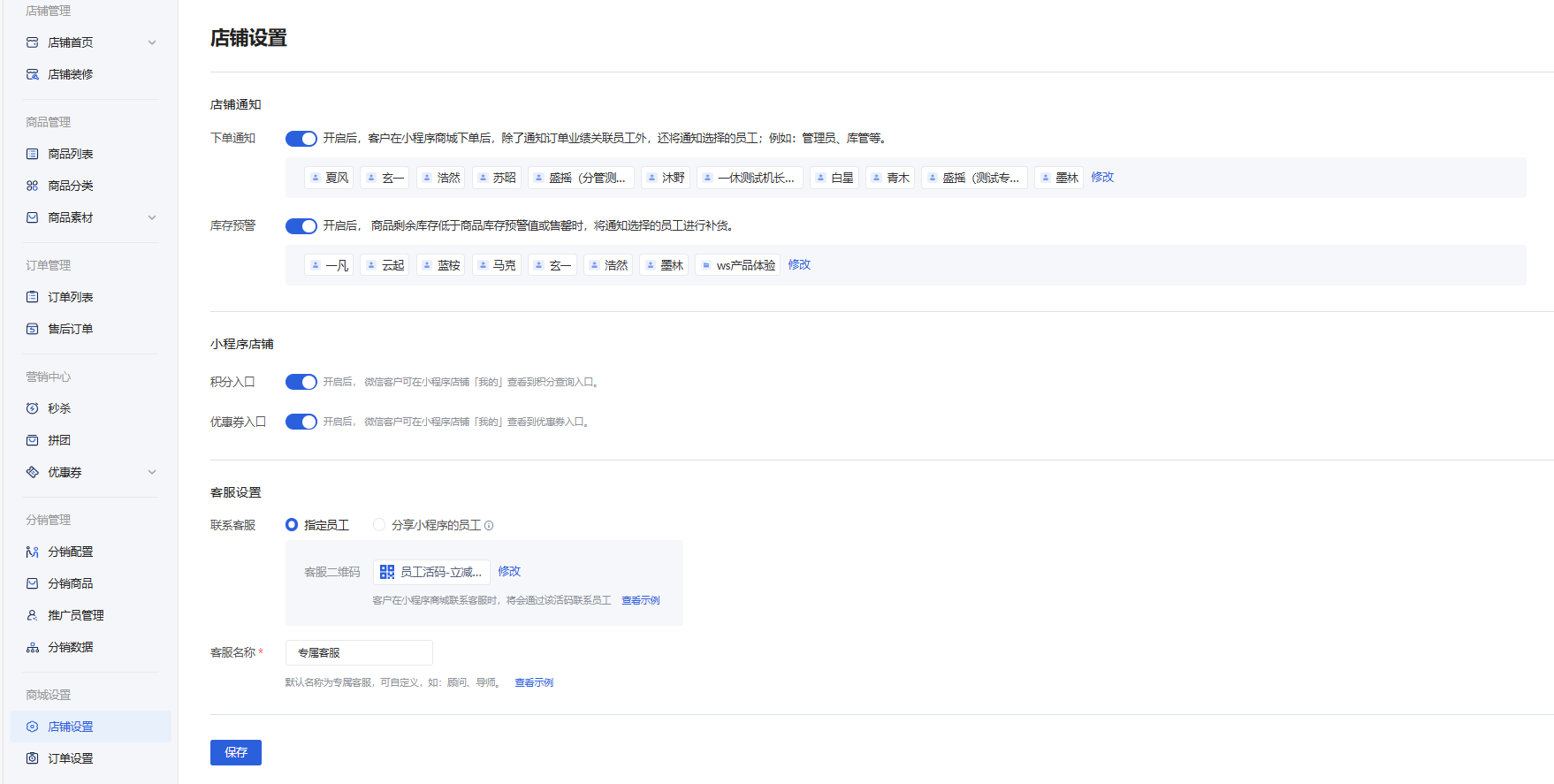This screenshot has width=1554, height=784.
Task: Click 修改 for 下单通知 employees
Action: [1102, 177]
